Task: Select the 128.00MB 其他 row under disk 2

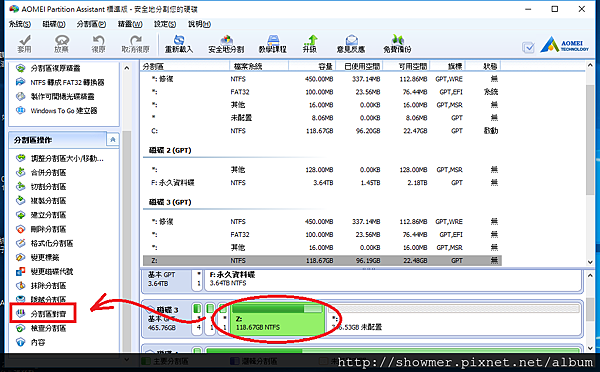Action: [x=322, y=170]
